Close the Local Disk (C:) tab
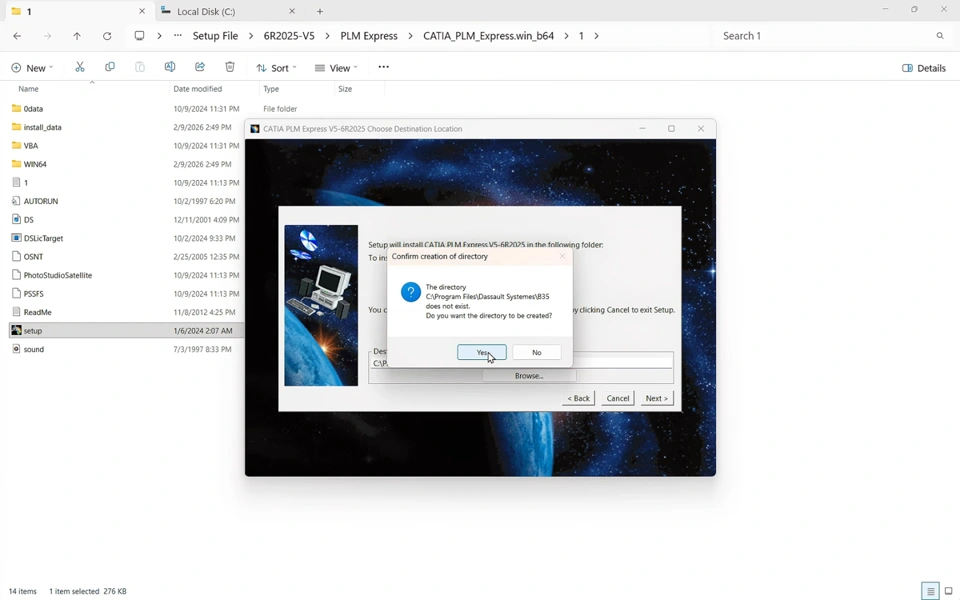Screen dimensions: 960x600 point(292,12)
